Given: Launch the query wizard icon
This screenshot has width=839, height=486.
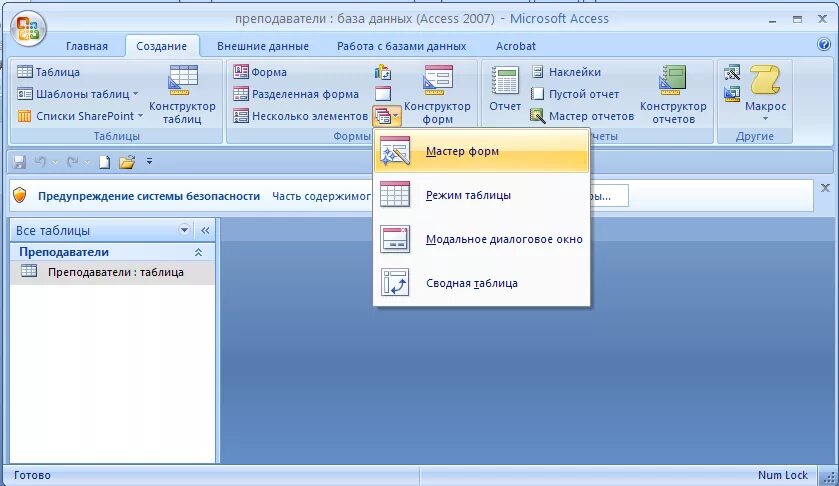Looking at the screenshot, I should (732, 72).
